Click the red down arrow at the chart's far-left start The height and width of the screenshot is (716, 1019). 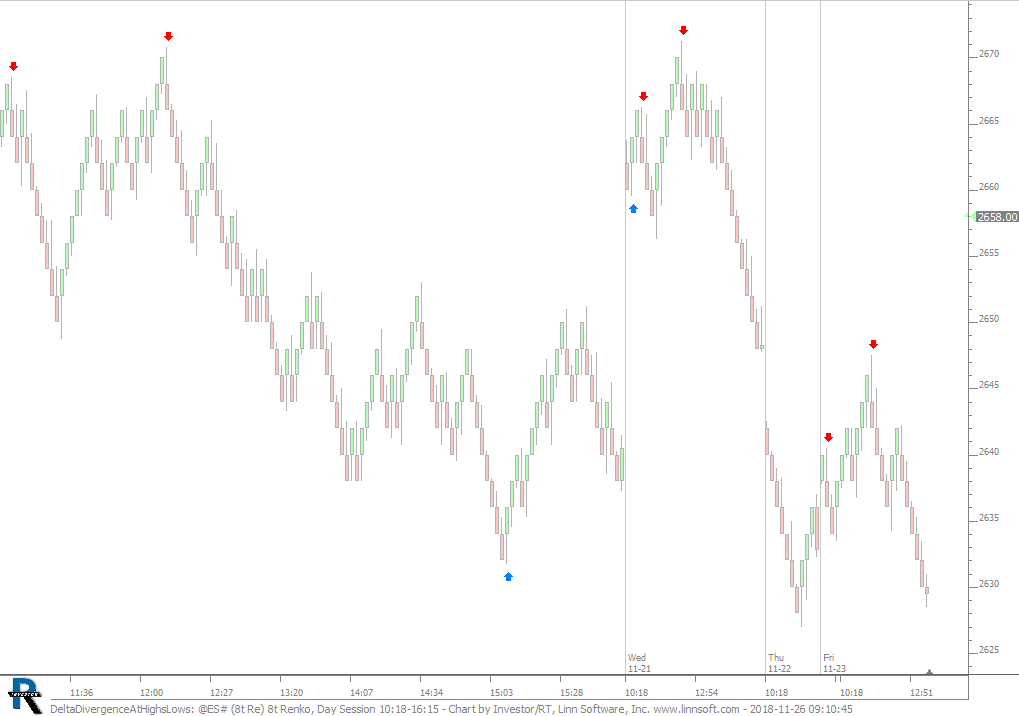[x=14, y=66]
